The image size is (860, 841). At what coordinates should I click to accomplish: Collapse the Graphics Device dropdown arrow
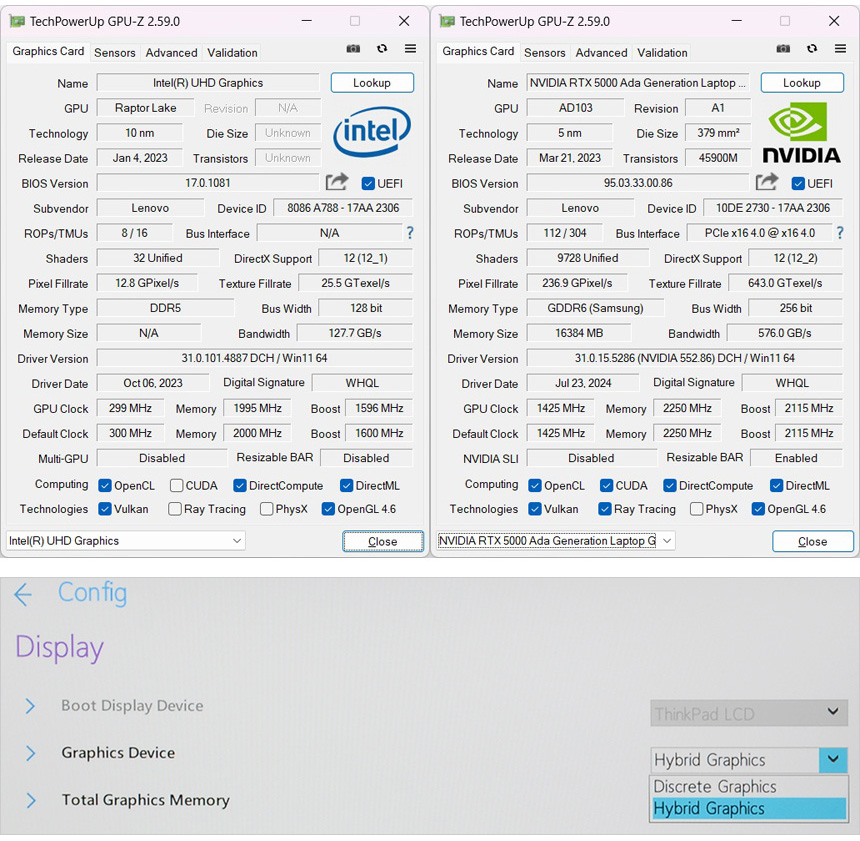click(833, 760)
